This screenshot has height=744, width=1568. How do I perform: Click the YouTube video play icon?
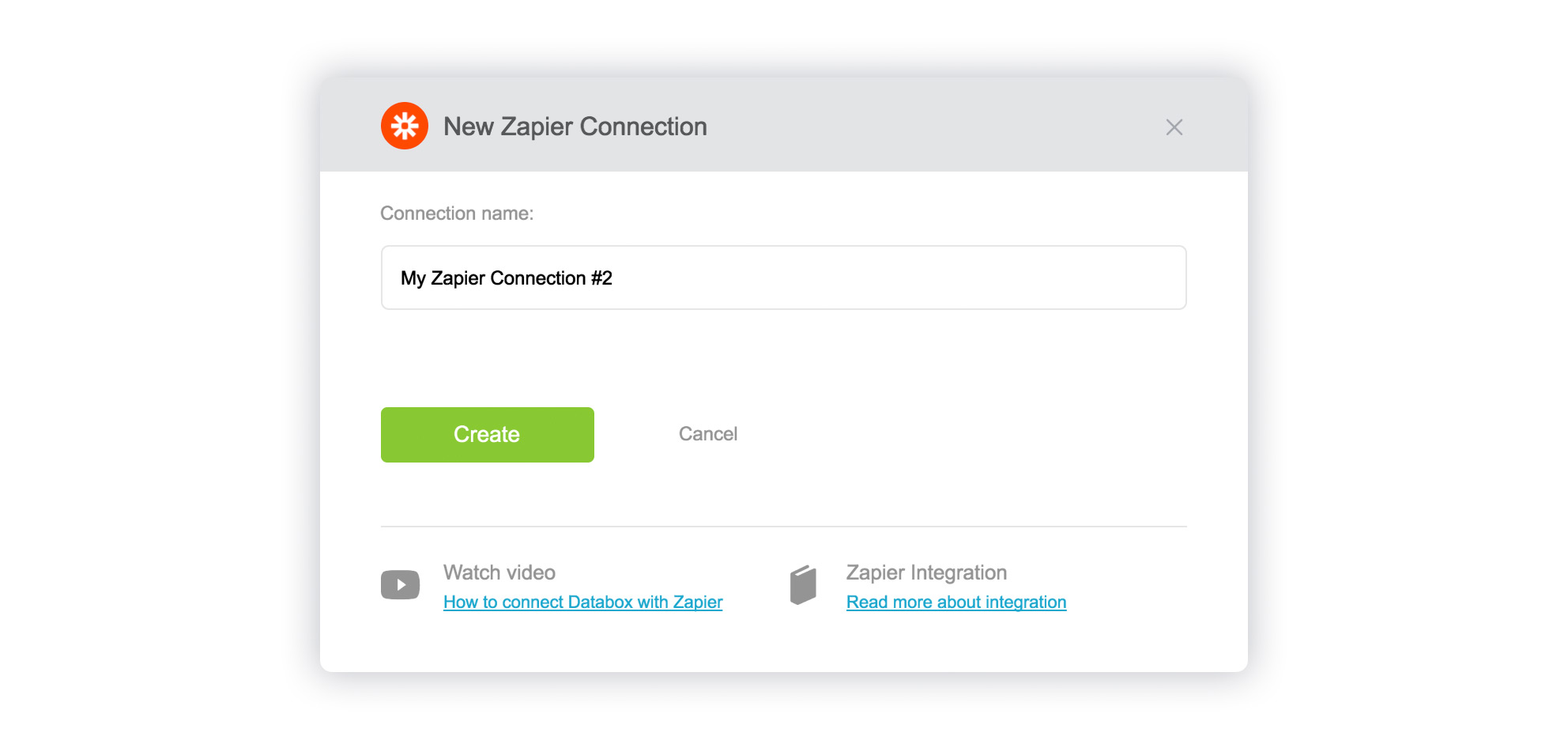click(x=400, y=585)
